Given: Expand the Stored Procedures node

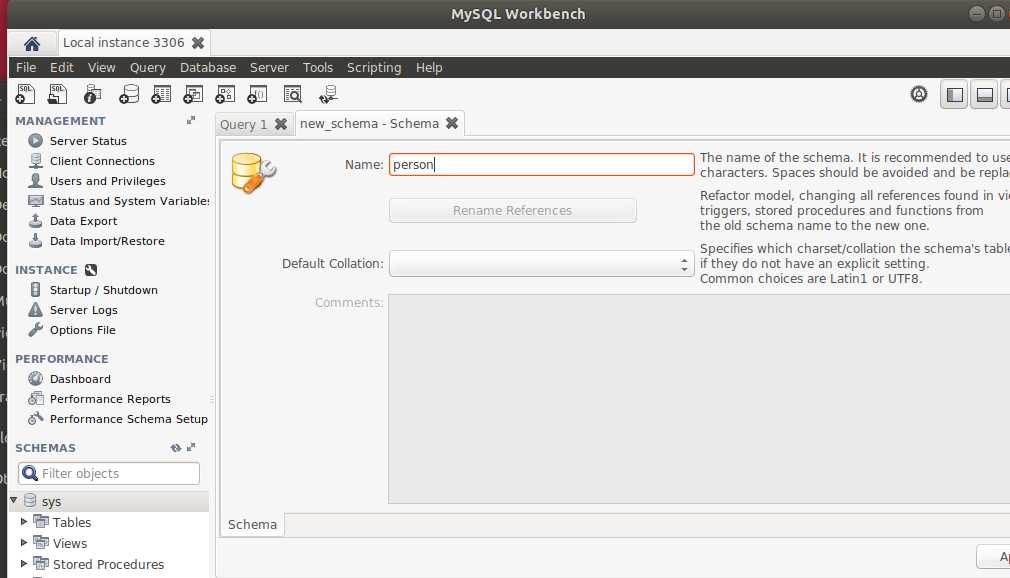Looking at the screenshot, I should (x=24, y=564).
